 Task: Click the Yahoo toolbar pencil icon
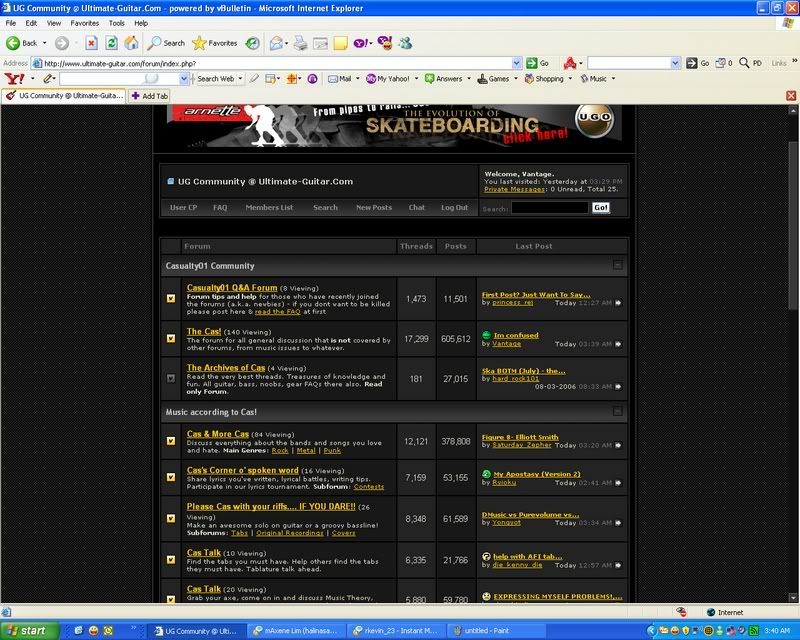point(48,79)
